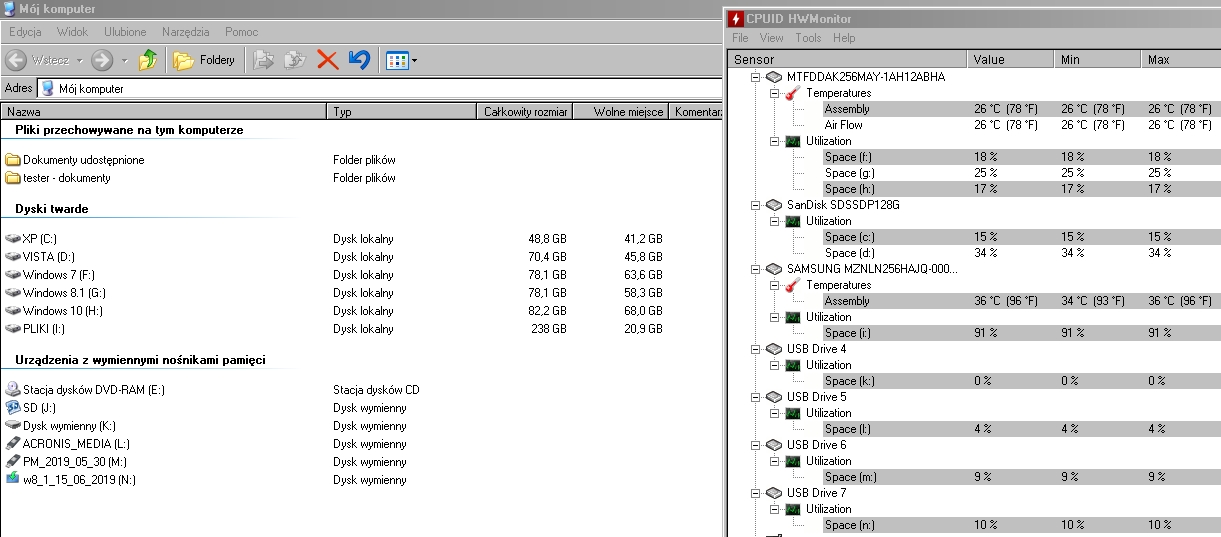Select the Windows 10 (H:) drive icon

point(13,311)
